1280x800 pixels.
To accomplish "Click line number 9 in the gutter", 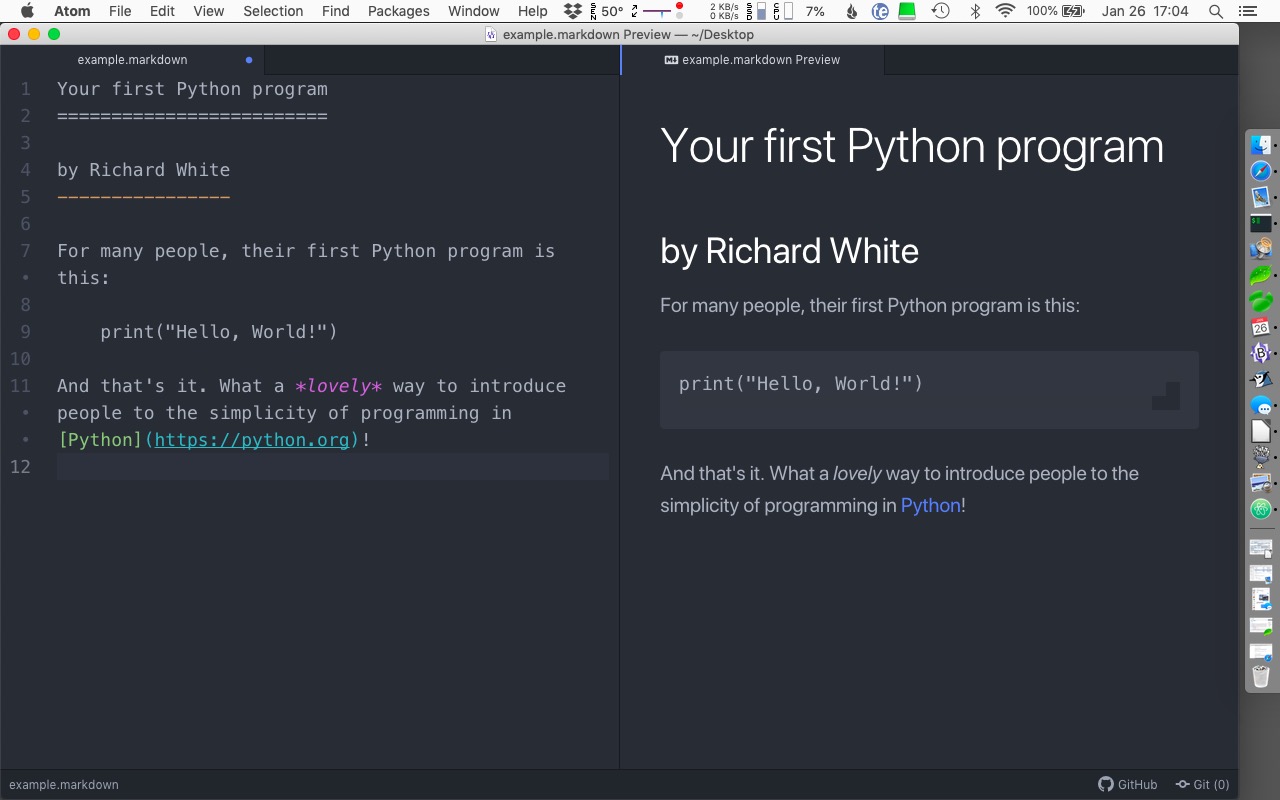I will click(x=26, y=332).
